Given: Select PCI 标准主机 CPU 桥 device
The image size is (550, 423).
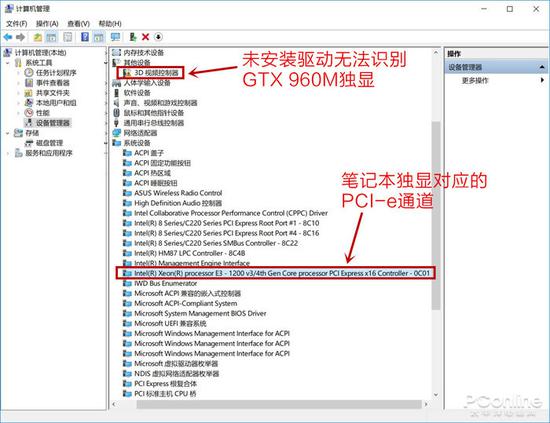Looking at the screenshot, I should point(165,394).
